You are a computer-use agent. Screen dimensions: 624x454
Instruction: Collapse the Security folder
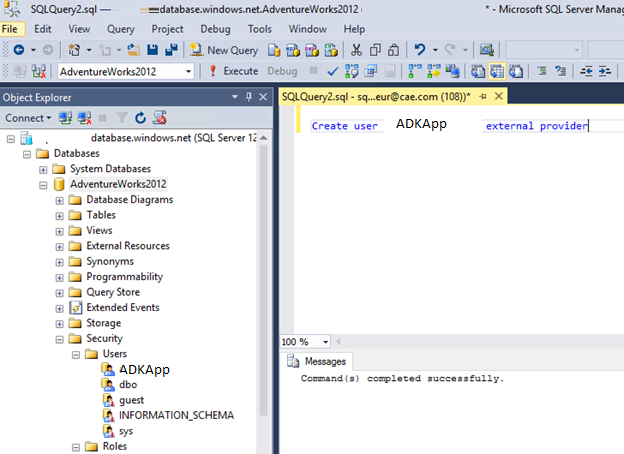[59, 339]
